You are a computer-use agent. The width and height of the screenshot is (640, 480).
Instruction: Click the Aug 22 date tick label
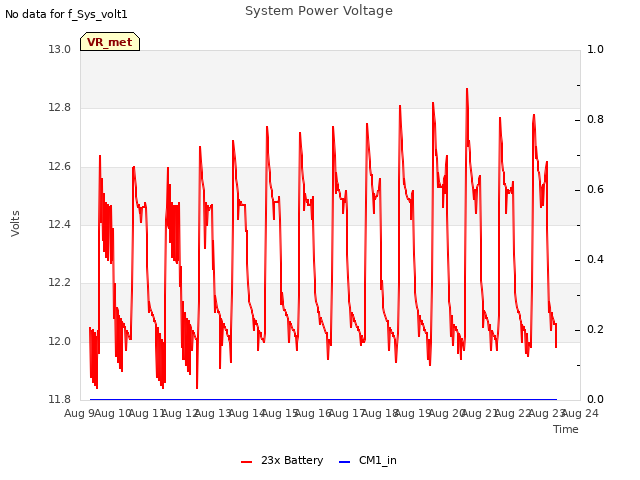tap(513, 414)
